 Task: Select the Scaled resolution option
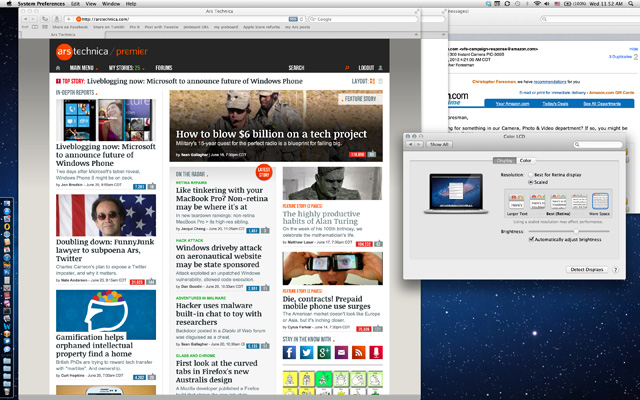538,182
